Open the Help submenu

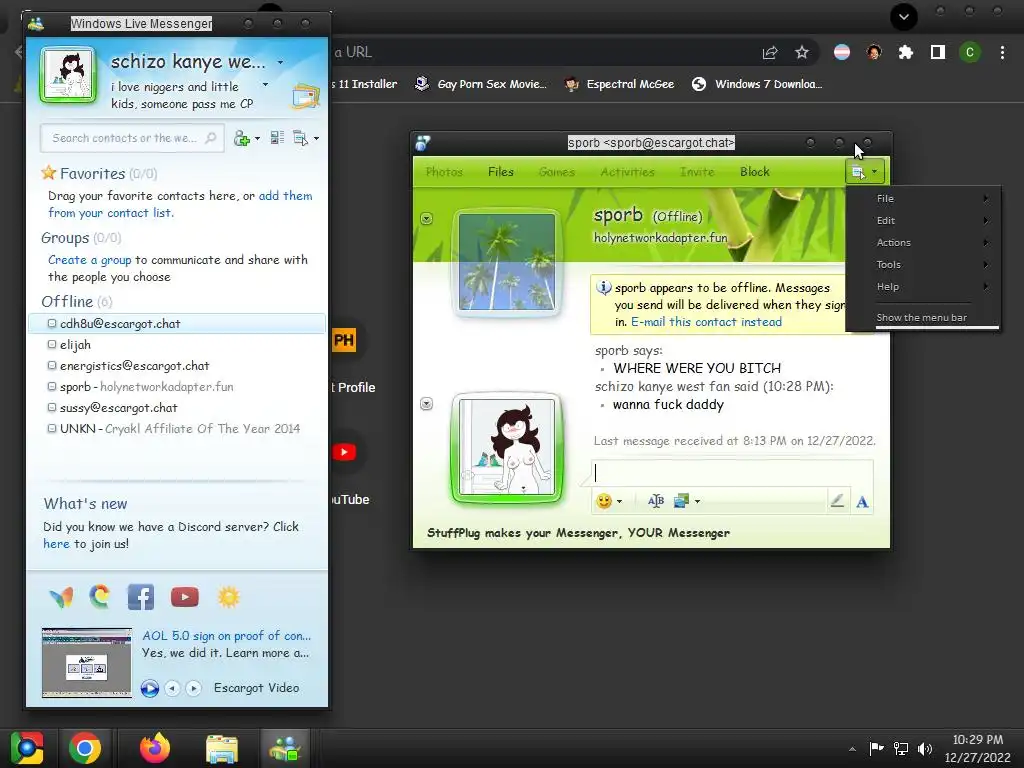(922, 287)
